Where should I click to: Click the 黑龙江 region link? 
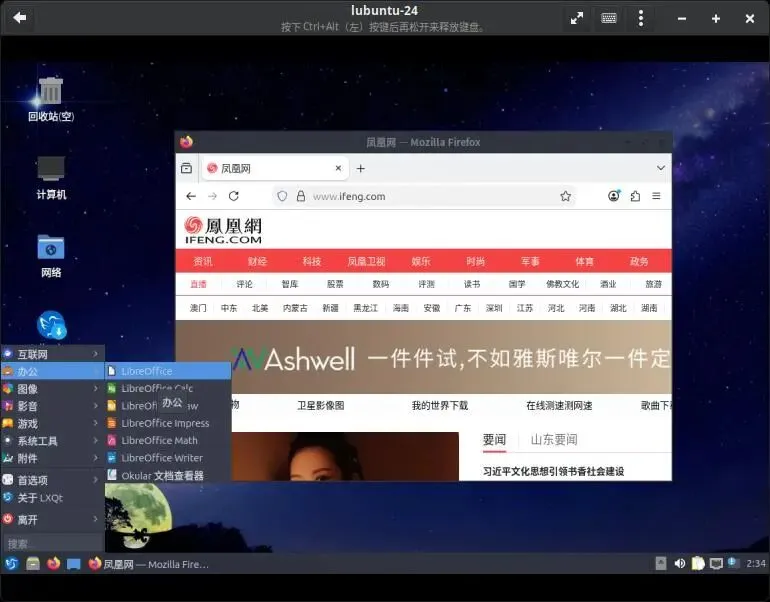[x=366, y=308]
